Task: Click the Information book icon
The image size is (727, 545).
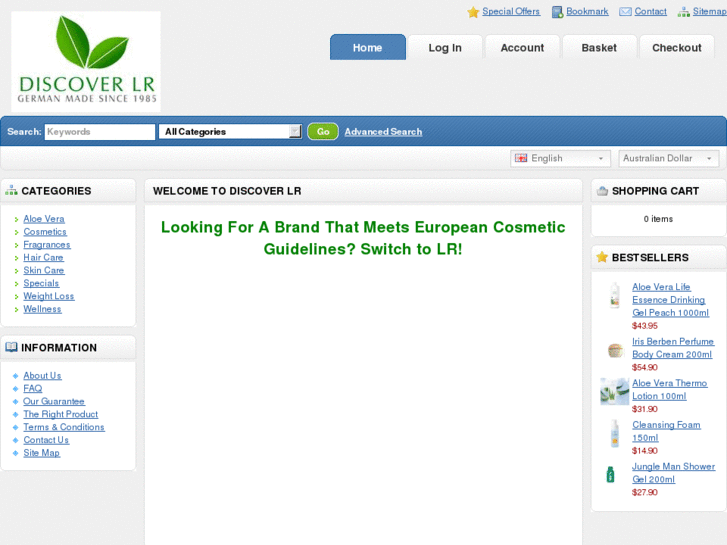Action: point(11,347)
